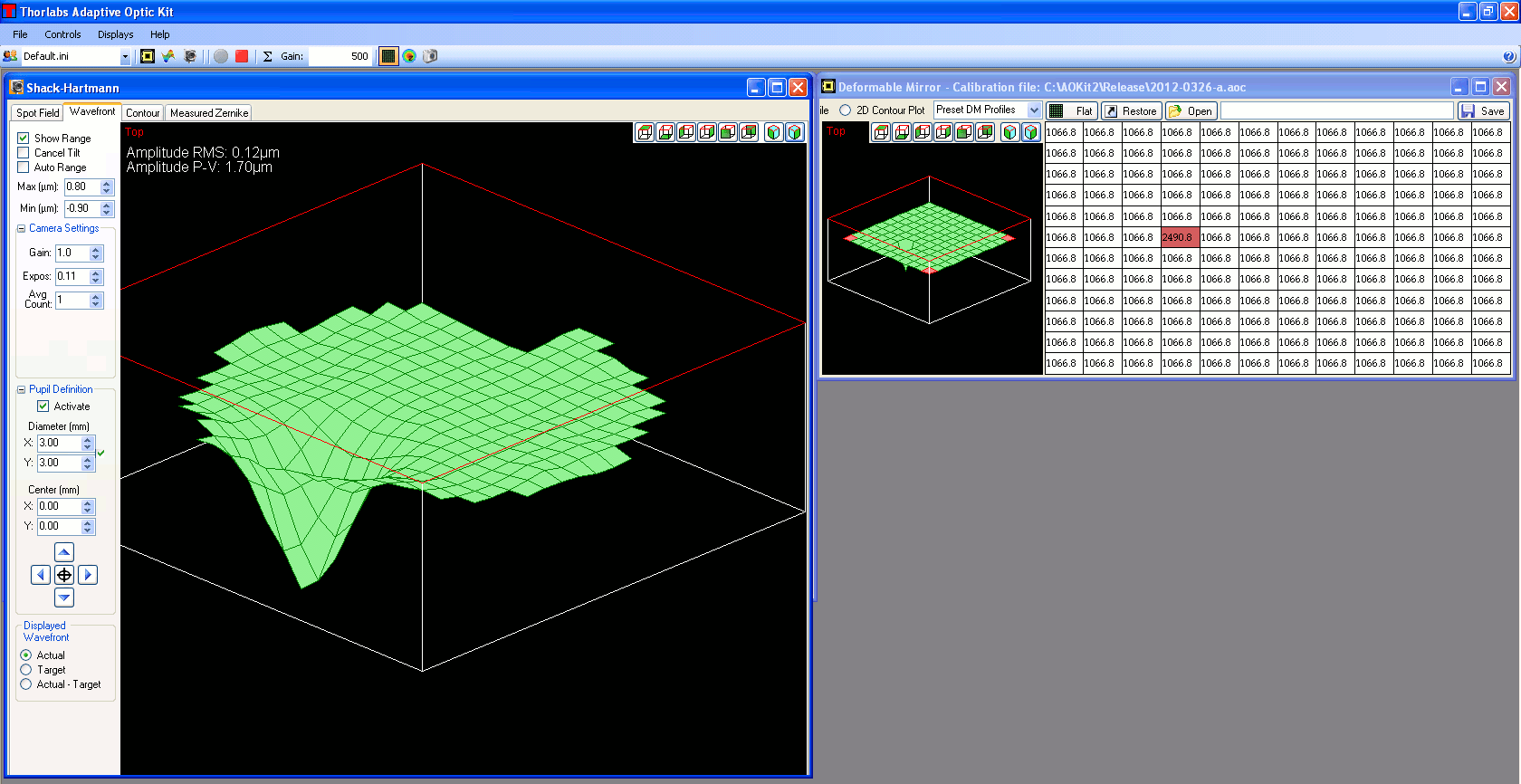The width and height of the screenshot is (1521, 784).
Task: Switch to the Measured Zernike tab
Action: pyautogui.click(x=208, y=113)
